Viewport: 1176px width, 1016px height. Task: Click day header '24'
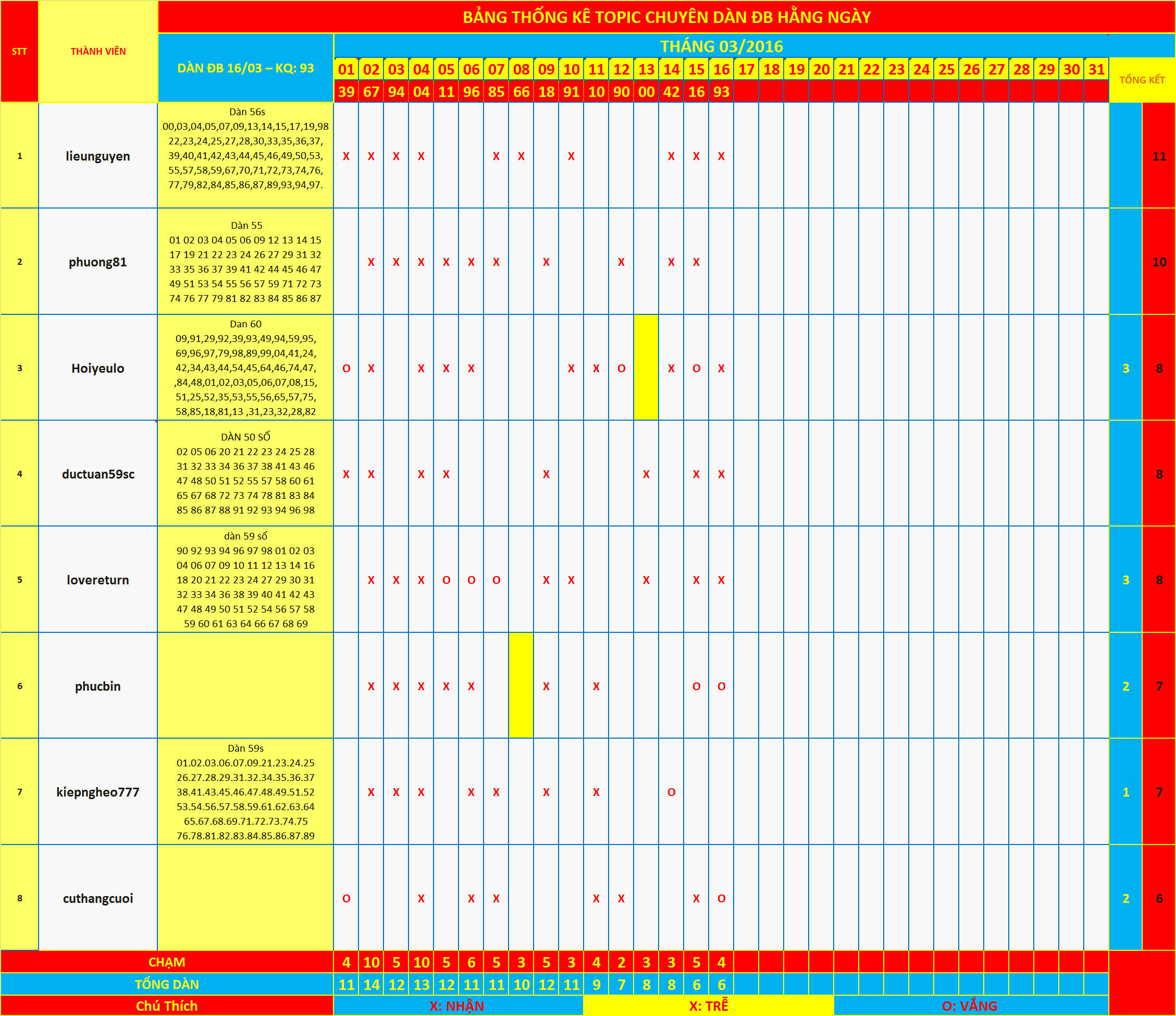921,69
